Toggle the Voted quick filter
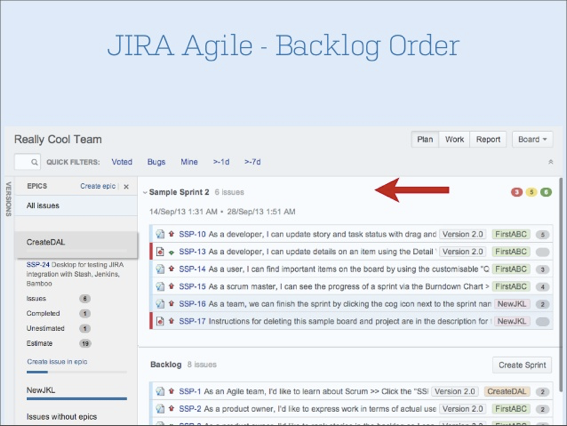Image resolution: width=567 pixels, height=426 pixels. (122, 162)
